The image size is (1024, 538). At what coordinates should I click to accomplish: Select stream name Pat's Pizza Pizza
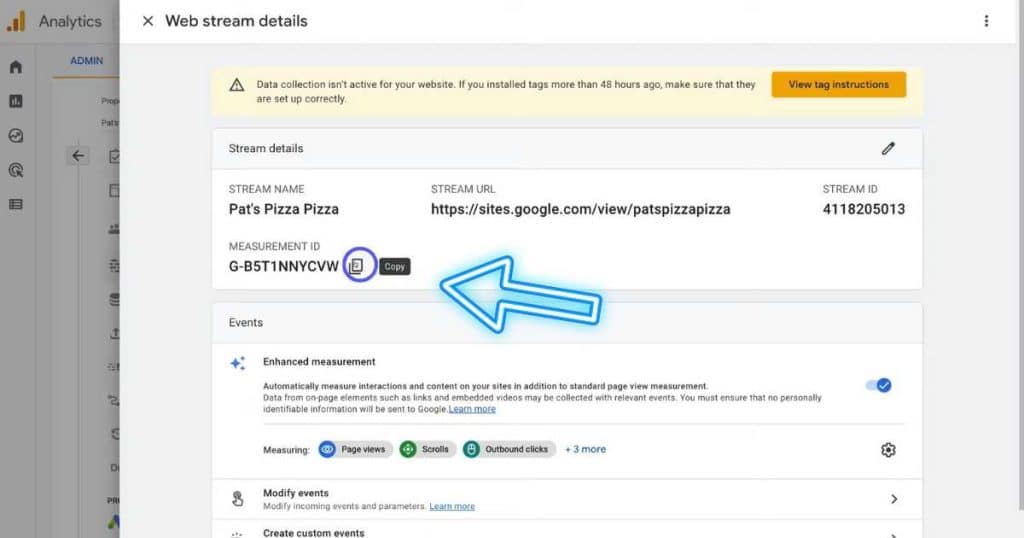283,210
